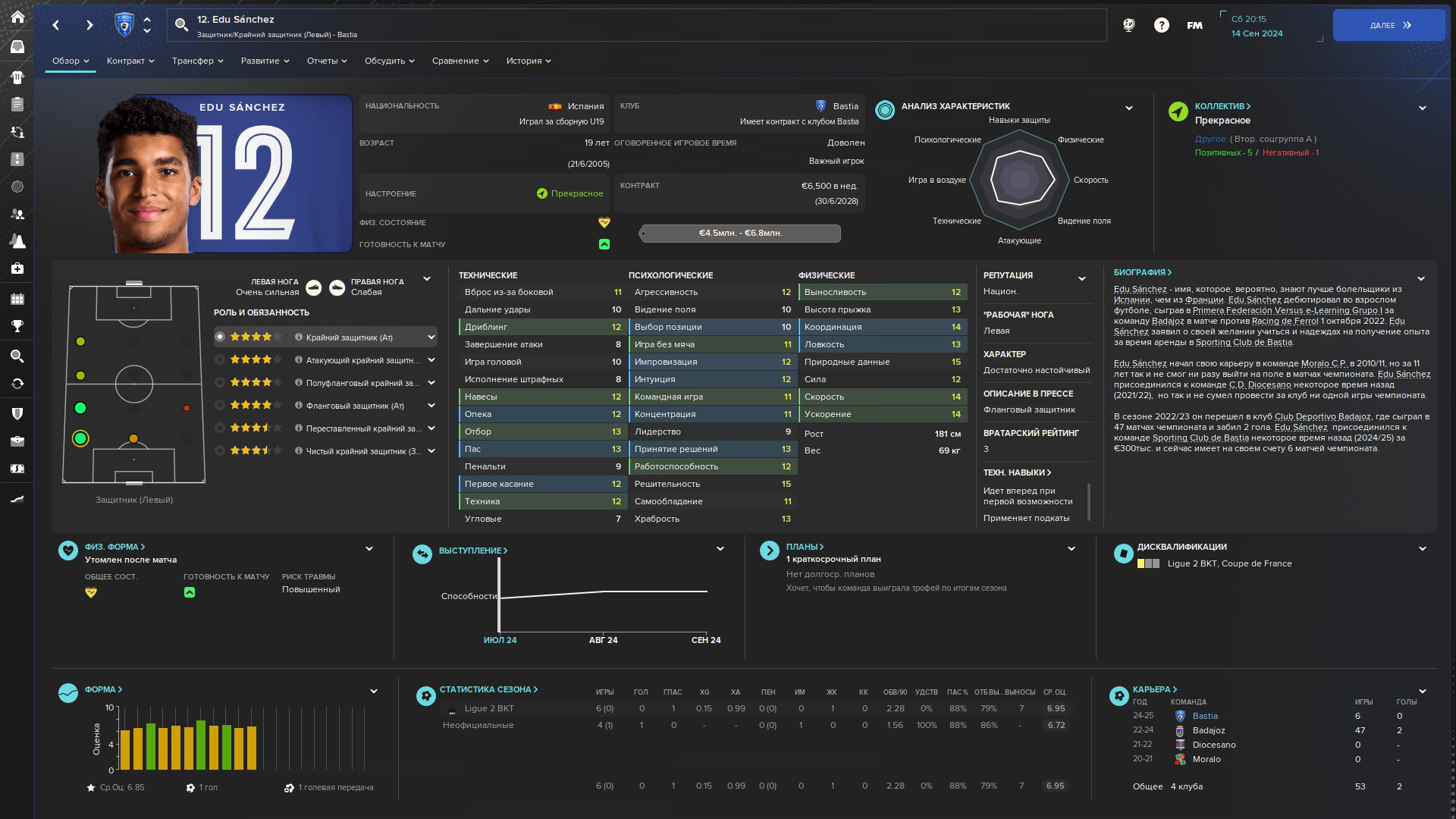
Task: Select the Крайний защитник (Ат) role radio button
Action: click(220, 337)
